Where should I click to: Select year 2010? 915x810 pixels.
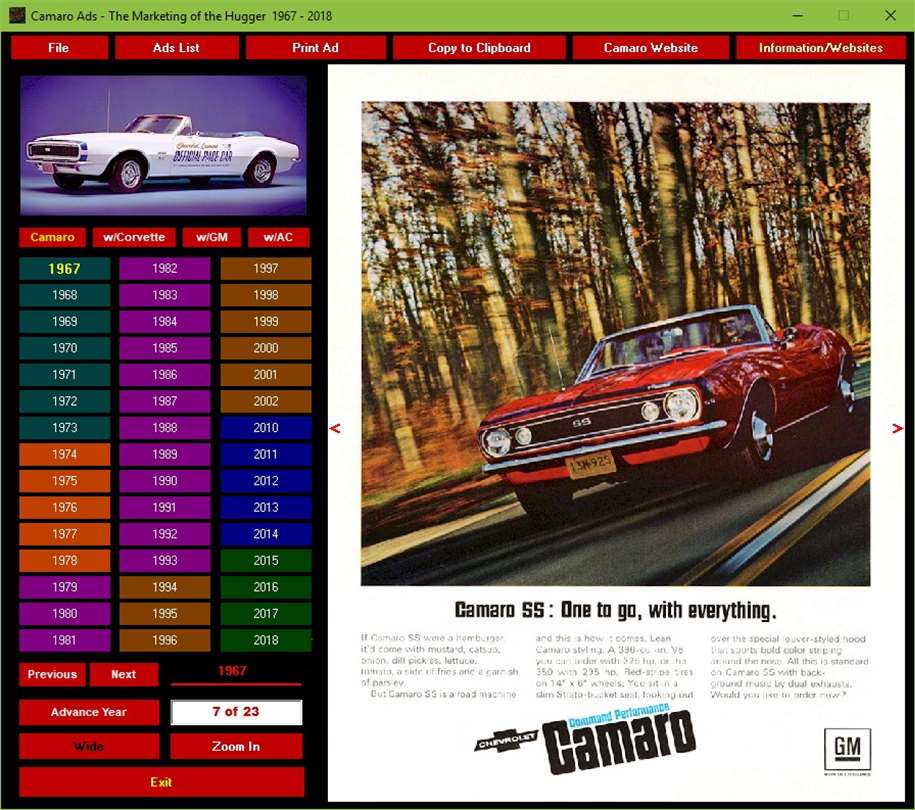pos(266,428)
